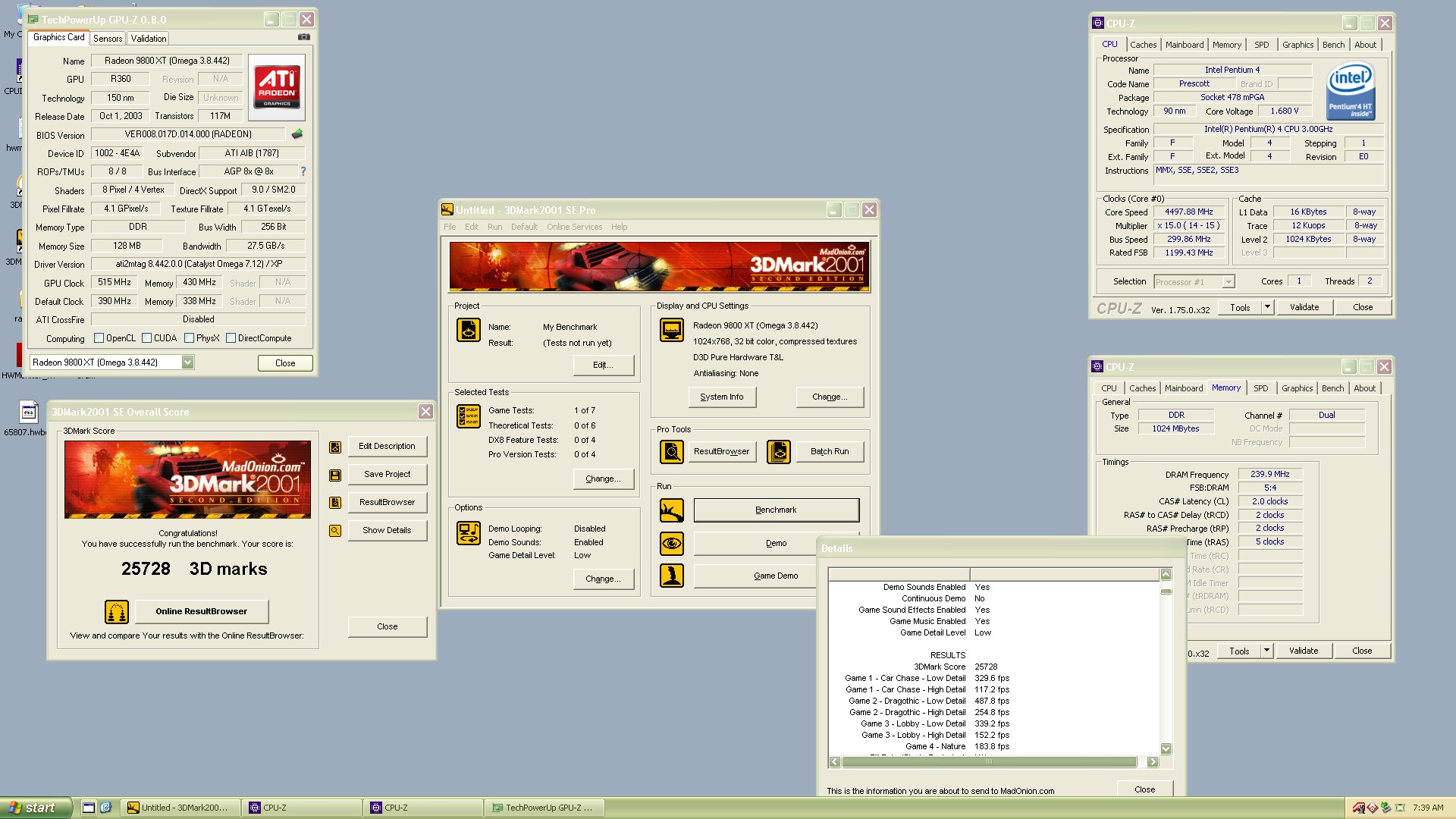The height and width of the screenshot is (819, 1456).
Task: Click the Game Demo player icon
Action: 672,576
